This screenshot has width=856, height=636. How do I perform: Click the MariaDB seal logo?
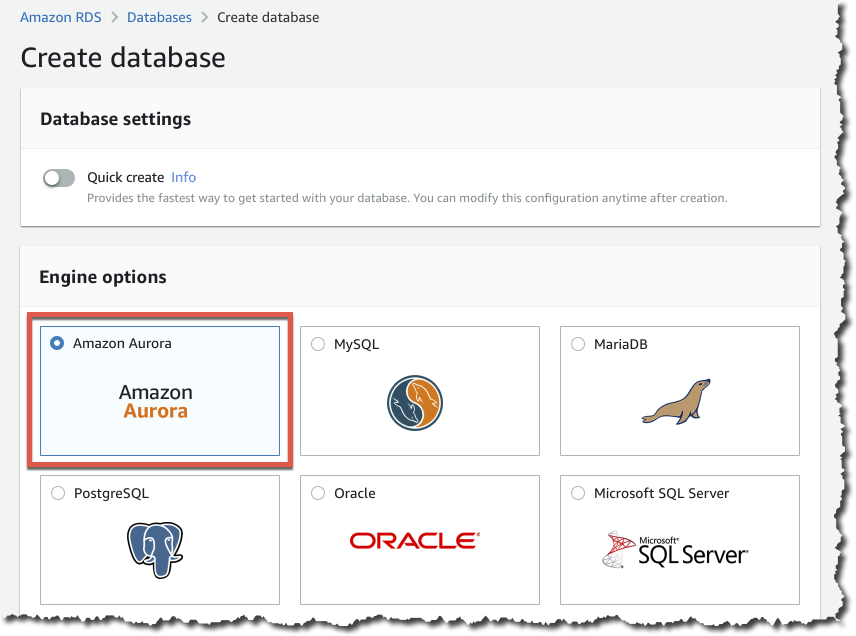point(677,401)
